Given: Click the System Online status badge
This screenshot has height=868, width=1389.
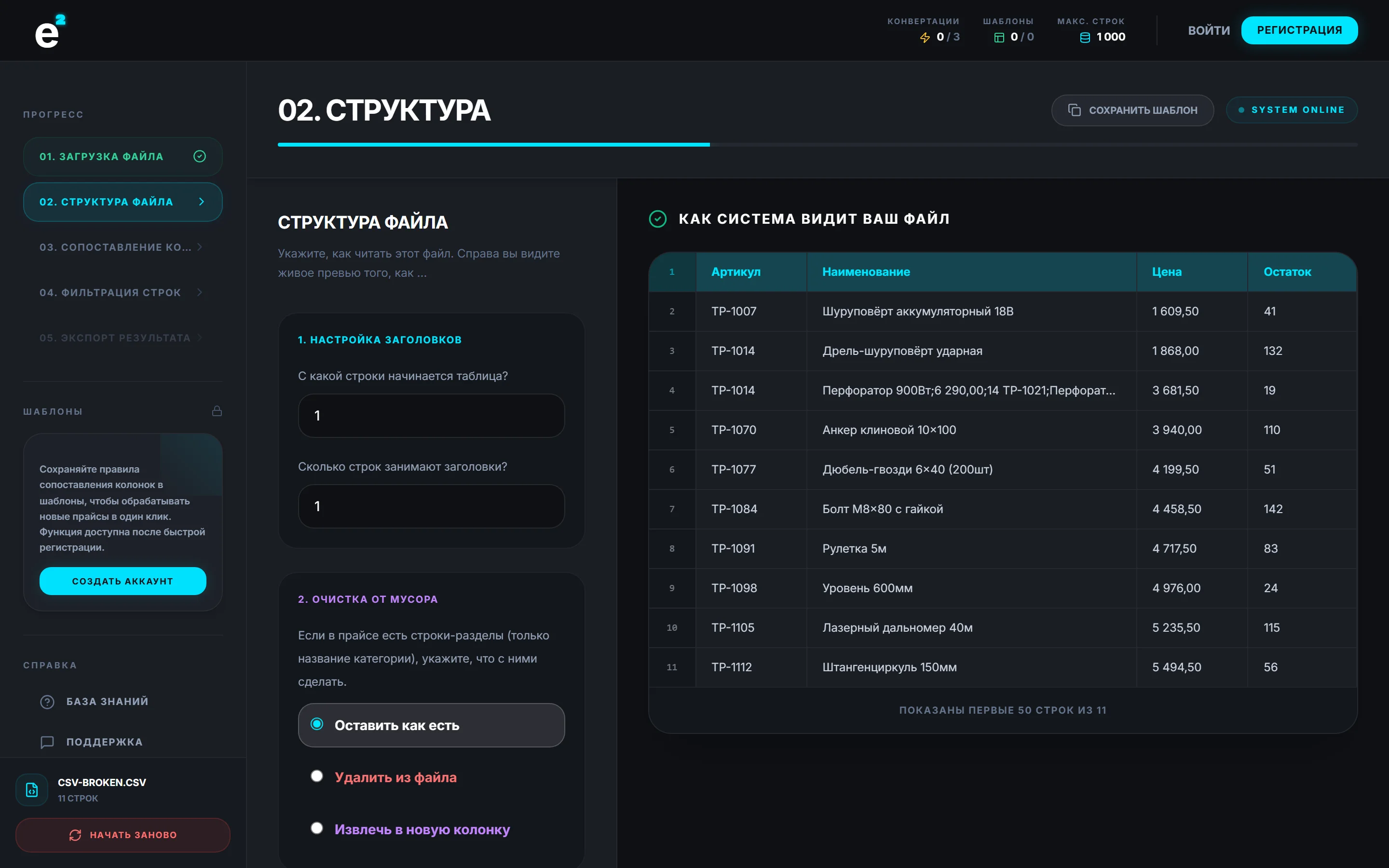Looking at the screenshot, I should (x=1292, y=109).
